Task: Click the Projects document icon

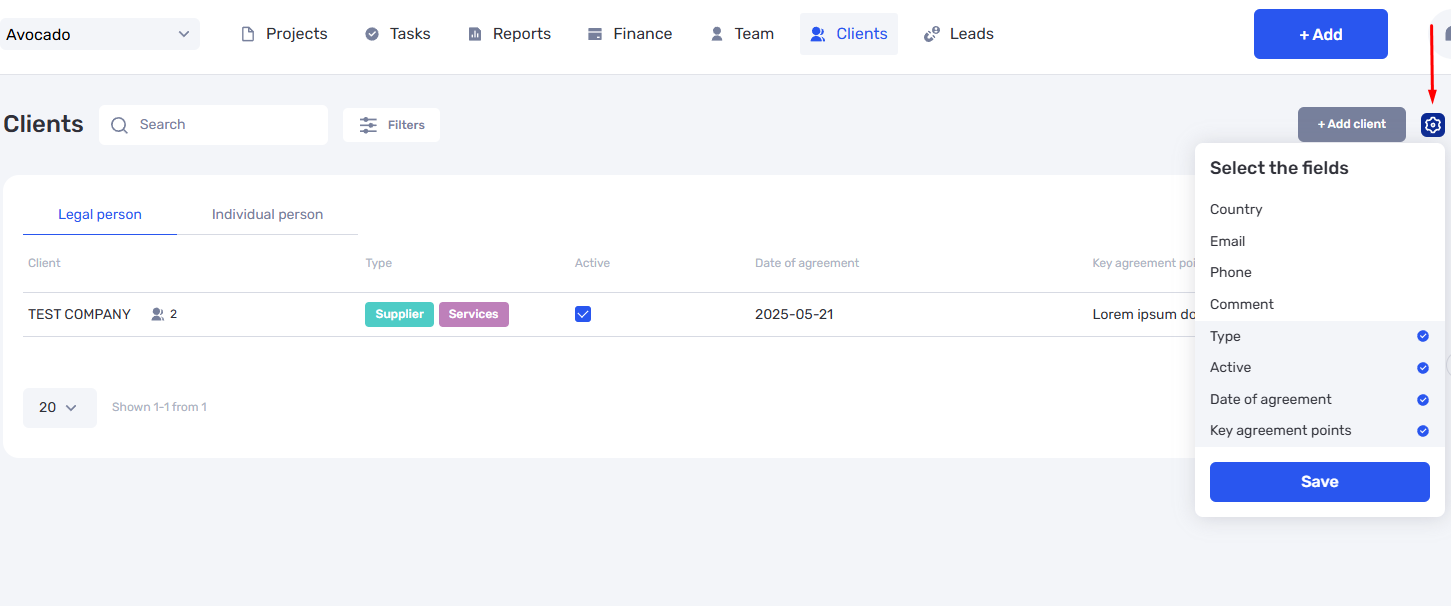Action: tap(248, 34)
